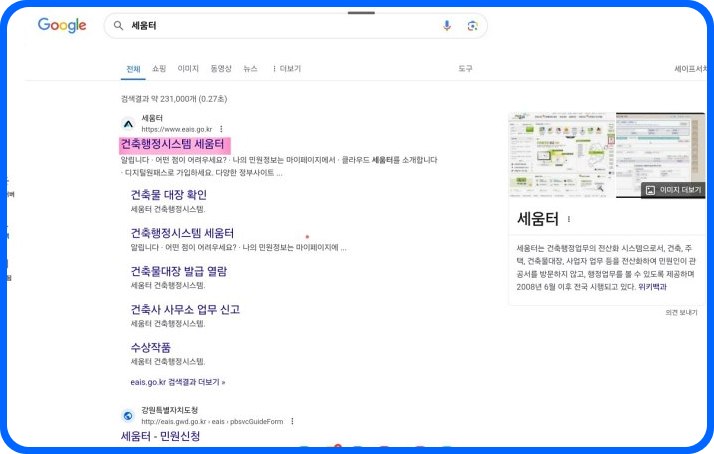Open the indented 건축행정시스템 세움터 sitelink
The height and width of the screenshot is (454, 714).
click(x=182, y=233)
